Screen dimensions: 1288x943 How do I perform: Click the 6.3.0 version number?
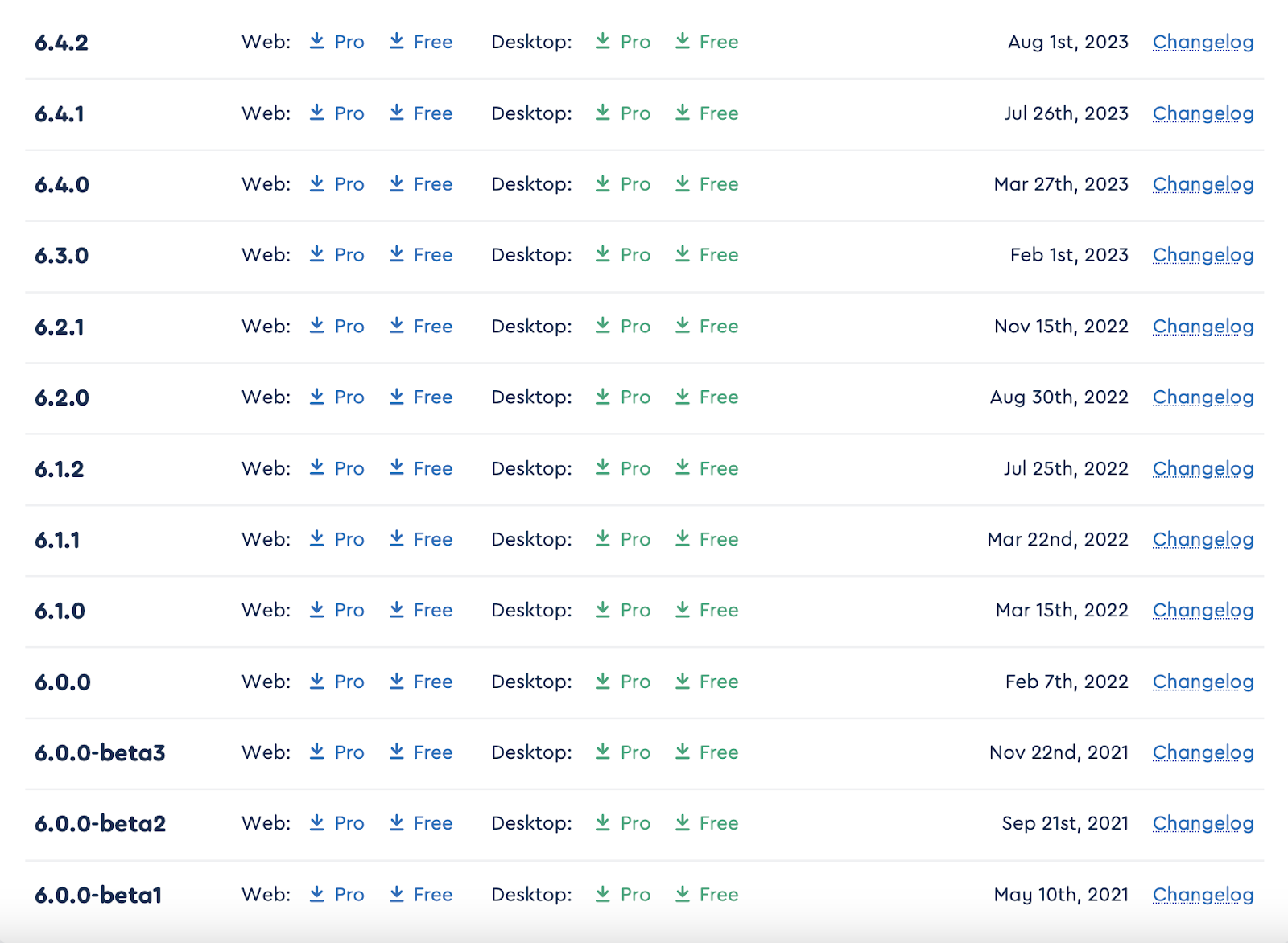pyautogui.click(x=61, y=256)
